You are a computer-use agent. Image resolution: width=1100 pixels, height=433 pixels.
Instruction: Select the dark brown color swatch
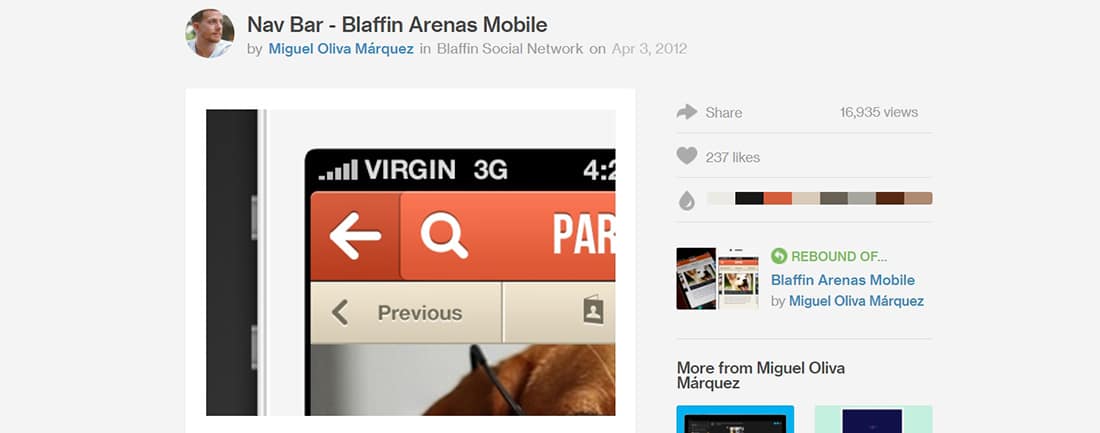click(890, 198)
